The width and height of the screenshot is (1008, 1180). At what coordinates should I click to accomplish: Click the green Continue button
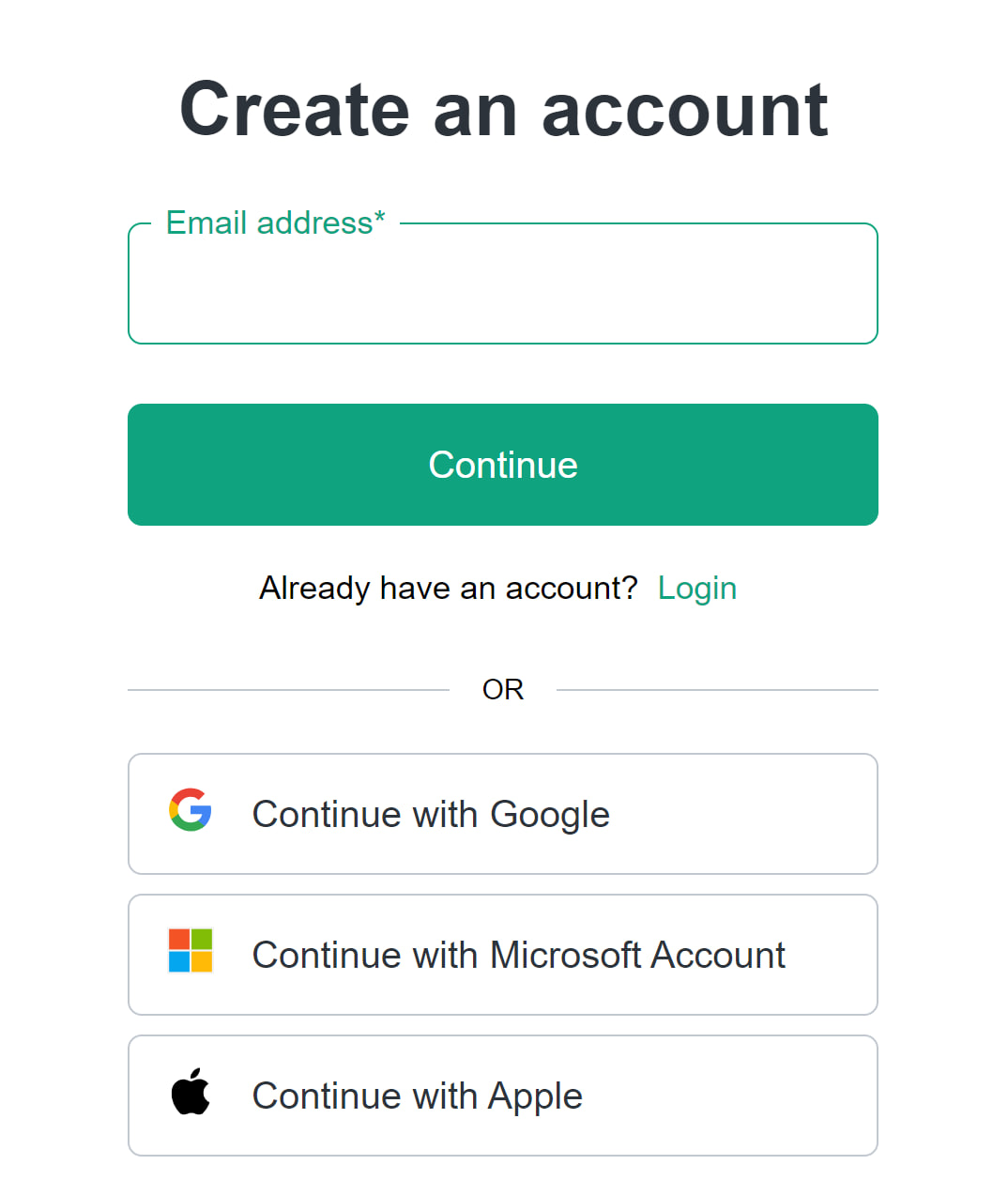click(x=503, y=465)
